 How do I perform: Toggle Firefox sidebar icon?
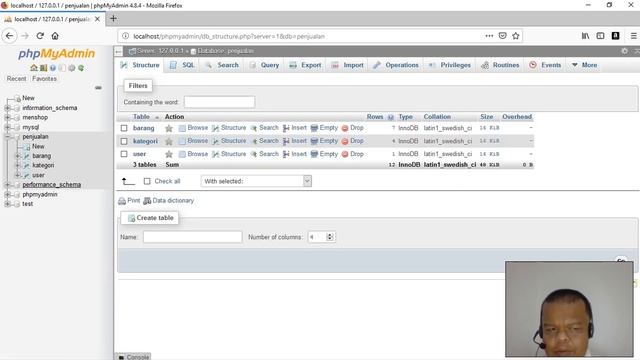[600, 36]
